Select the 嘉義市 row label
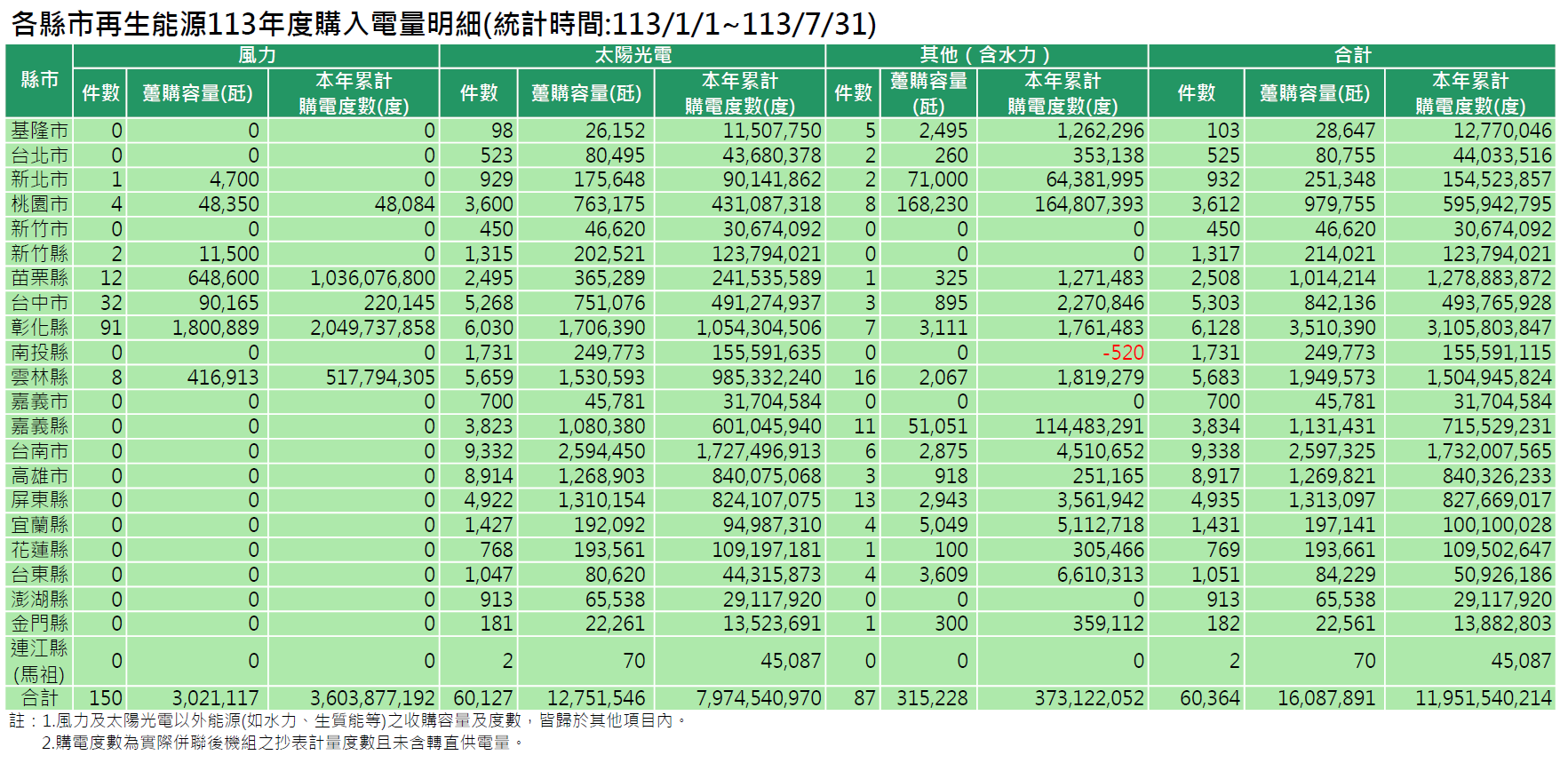Image resolution: width=1568 pixels, height=763 pixels. pyautogui.click(x=39, y=401)
